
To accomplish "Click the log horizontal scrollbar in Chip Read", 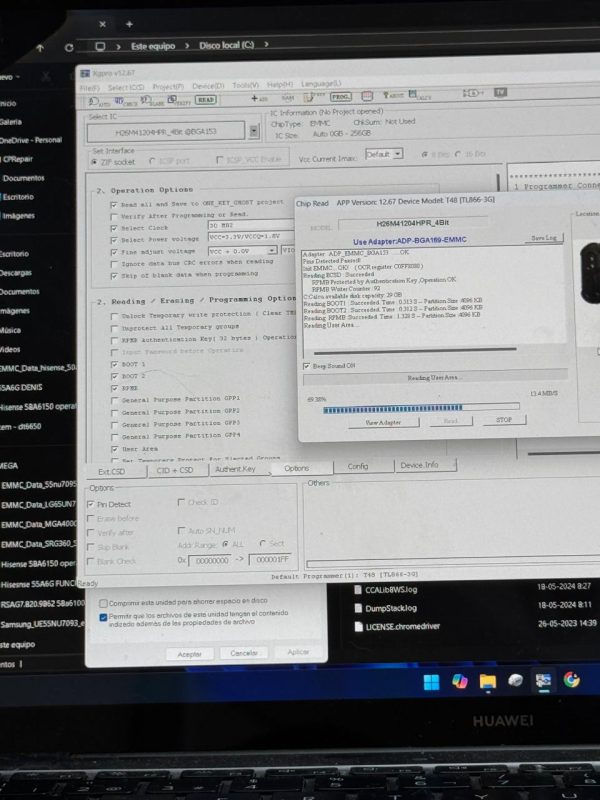I will click(415, 351).
